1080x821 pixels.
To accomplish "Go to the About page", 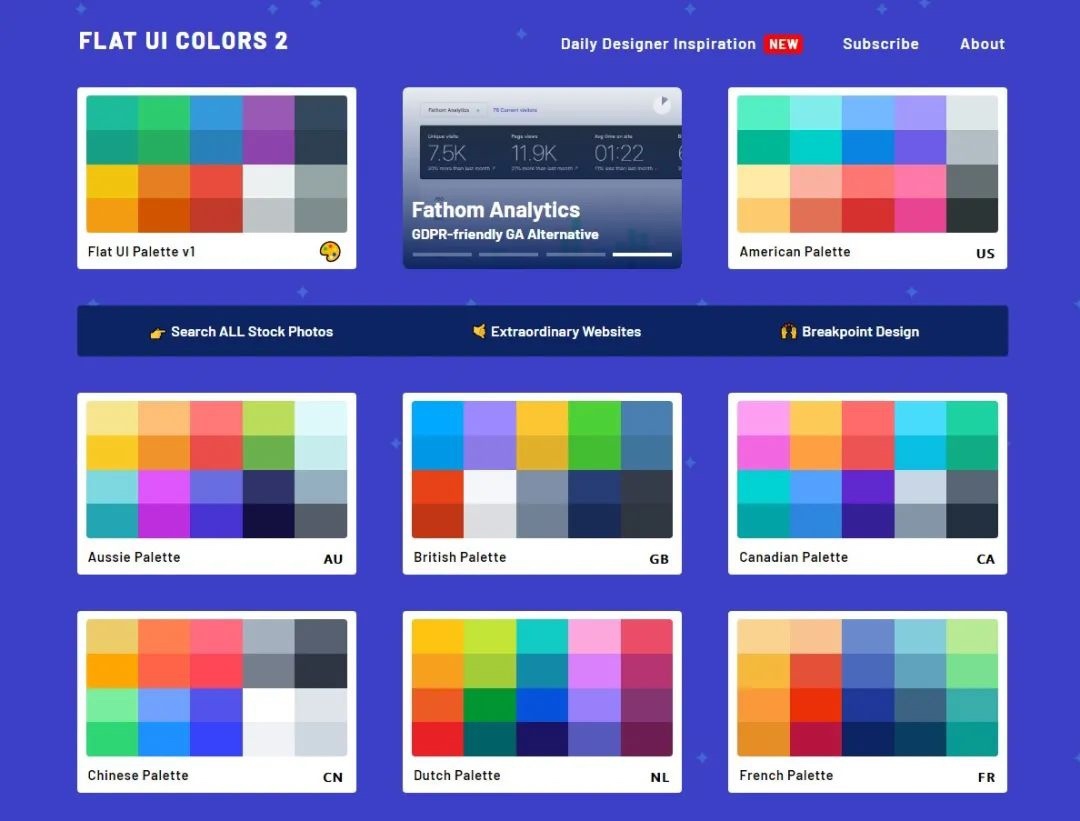I will [x=982, y=44].
